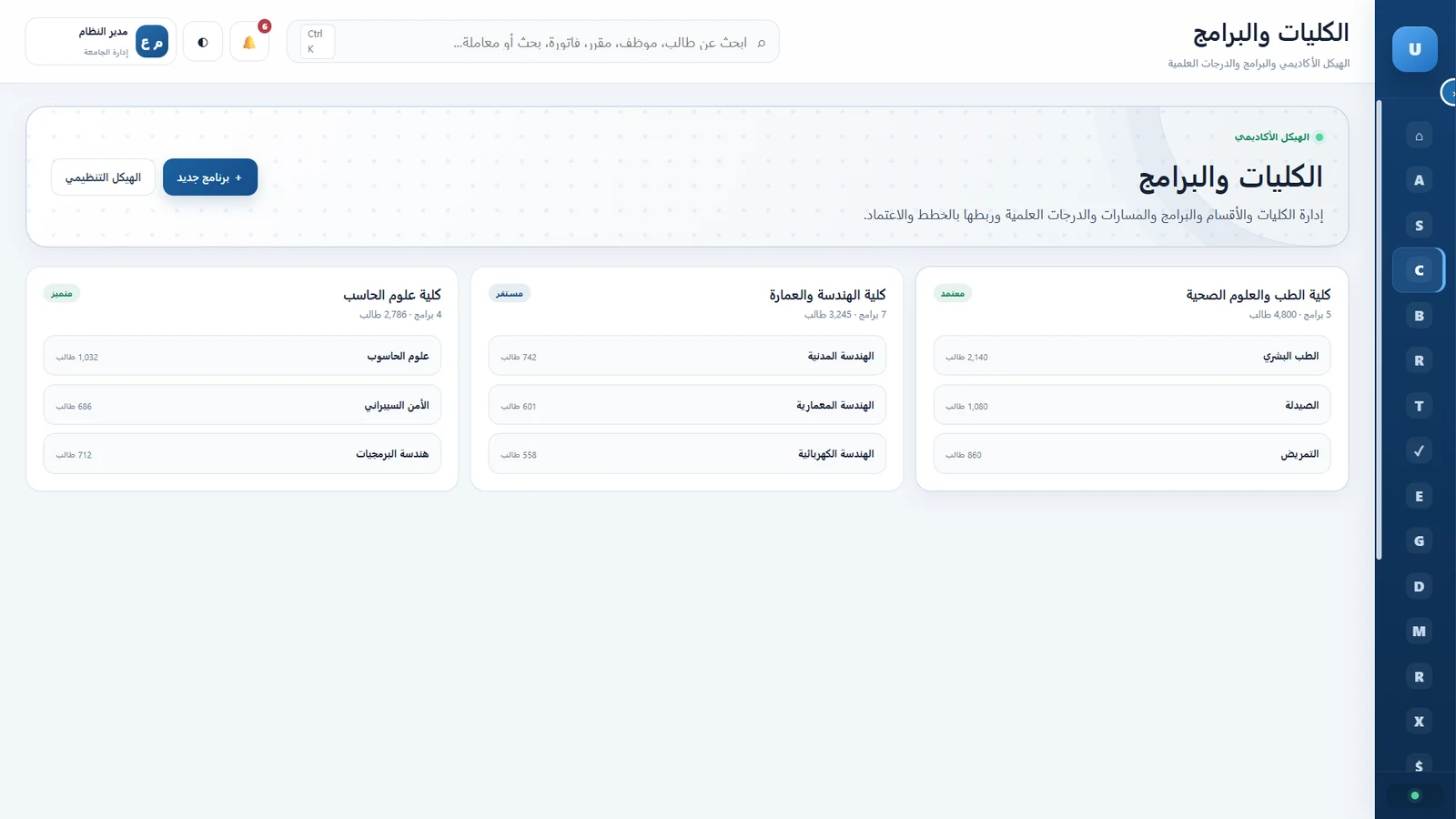Click the م ع user avatar
The width and height of the screenshot is (1456, 819).
152,42
